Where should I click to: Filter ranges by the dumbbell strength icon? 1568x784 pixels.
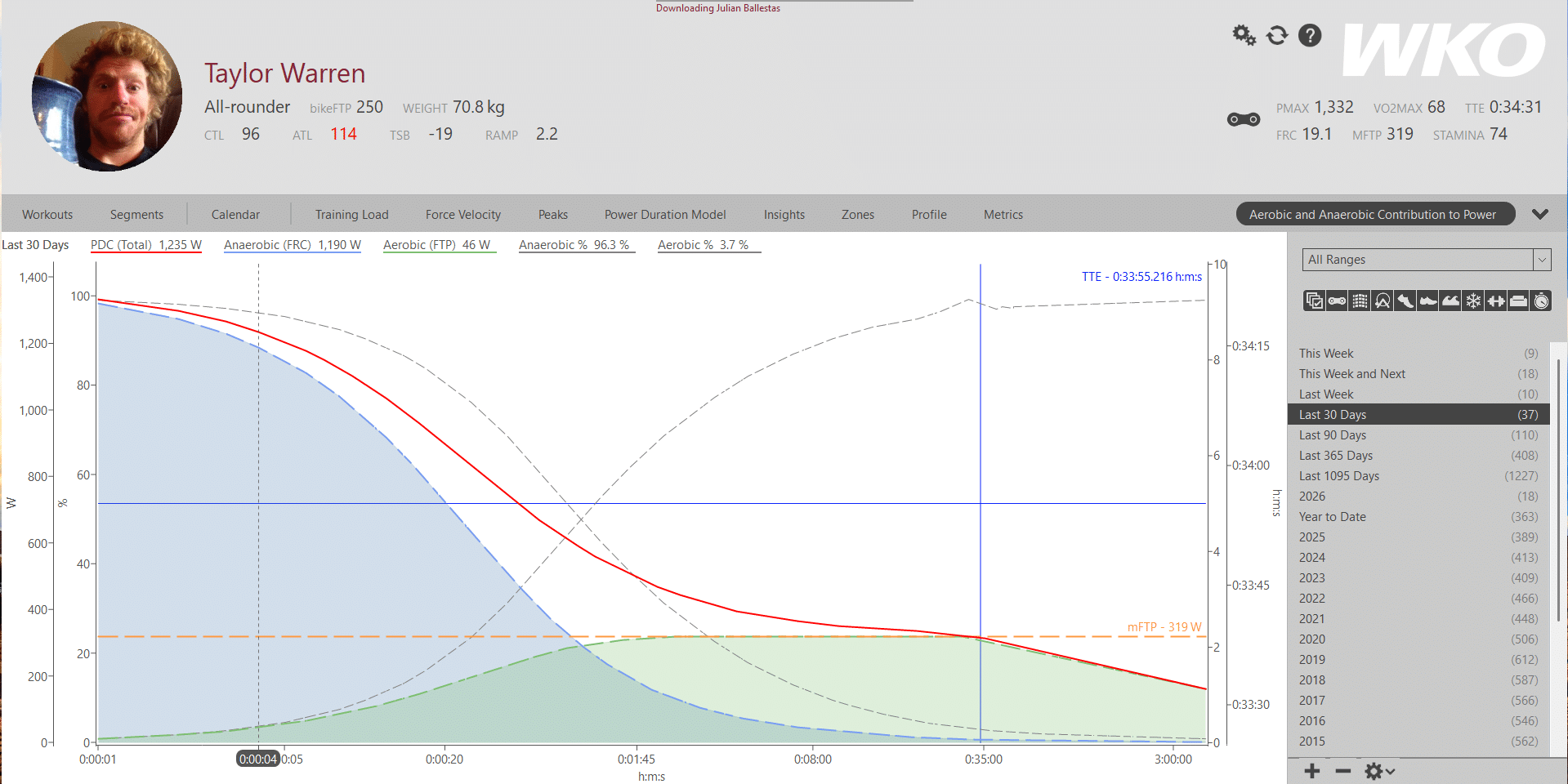[x=1496, y=301]
